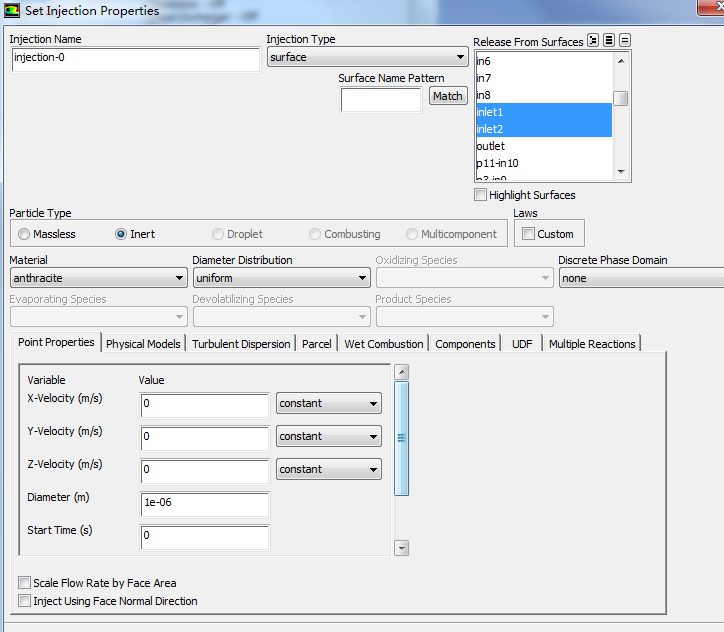Screen dimensions: 724x632
Task: Open the Z-Velocity constant dropdown
Action: [x=329, y=469]
